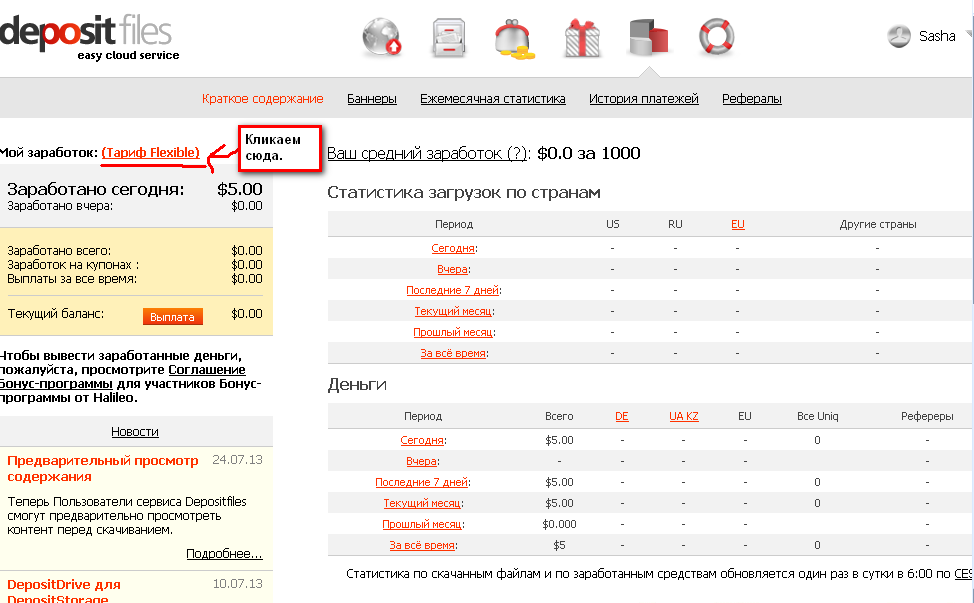Click the purse with coins icon
This screenshot has height=603, width=974.
point(514,40)
